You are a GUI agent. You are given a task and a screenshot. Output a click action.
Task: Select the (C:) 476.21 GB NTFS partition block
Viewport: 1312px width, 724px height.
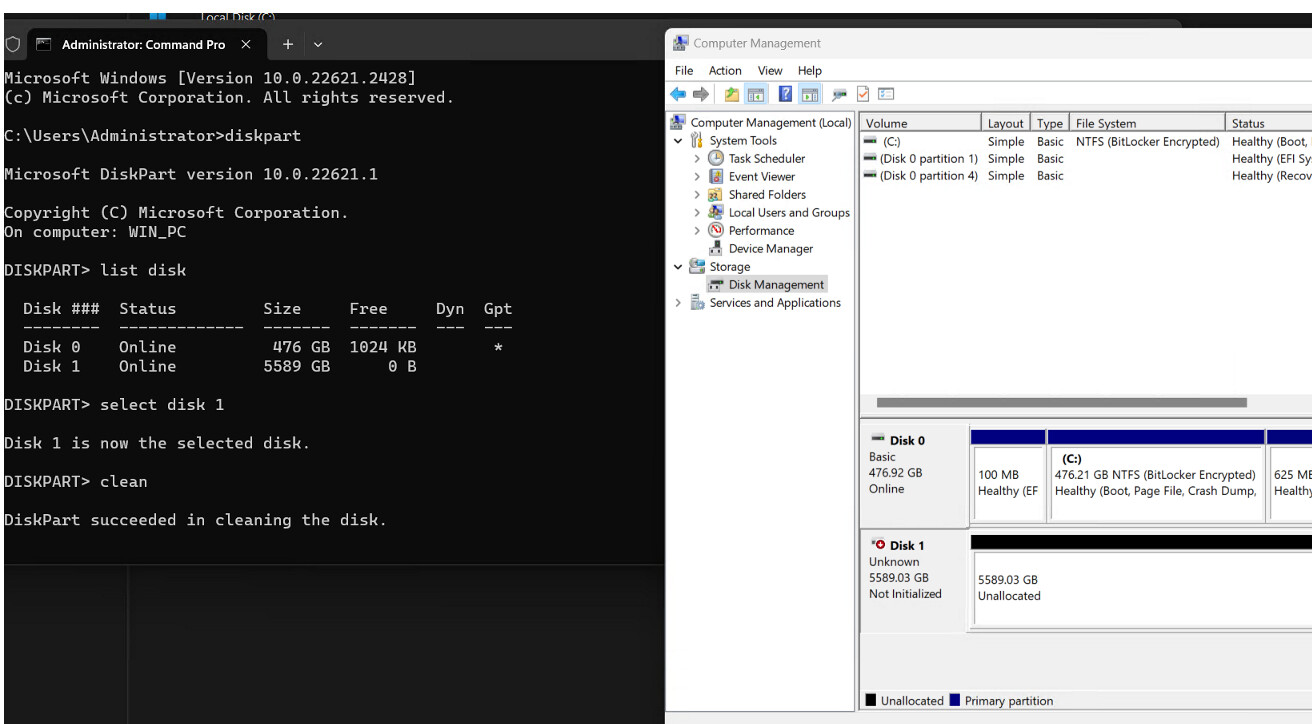click(x=1156, y=484)
